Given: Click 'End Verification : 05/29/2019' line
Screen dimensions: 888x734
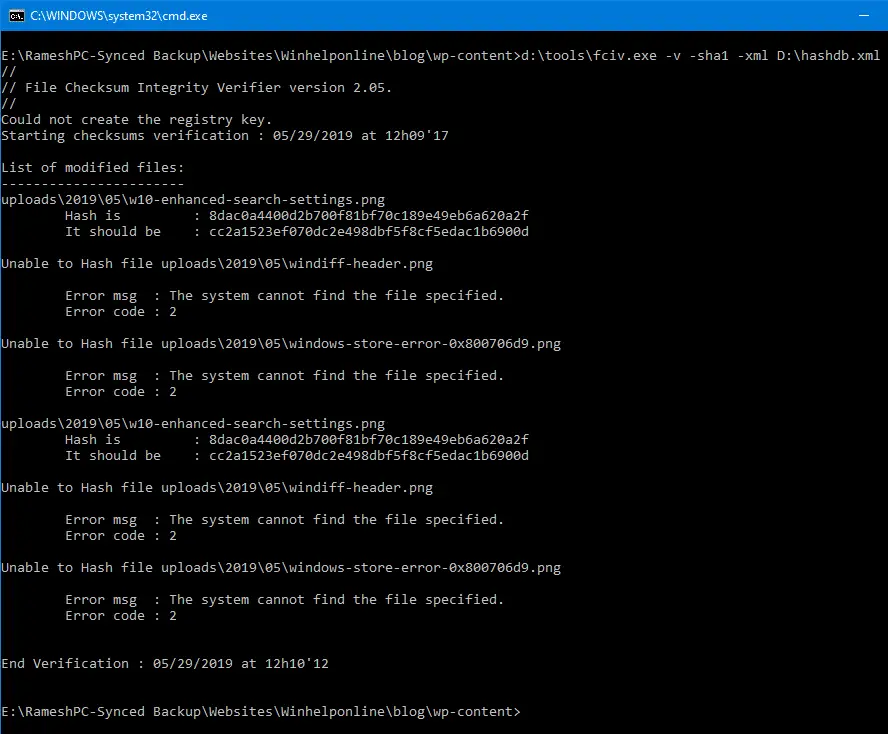Looking at the screenshot, I should click(165, 664).
